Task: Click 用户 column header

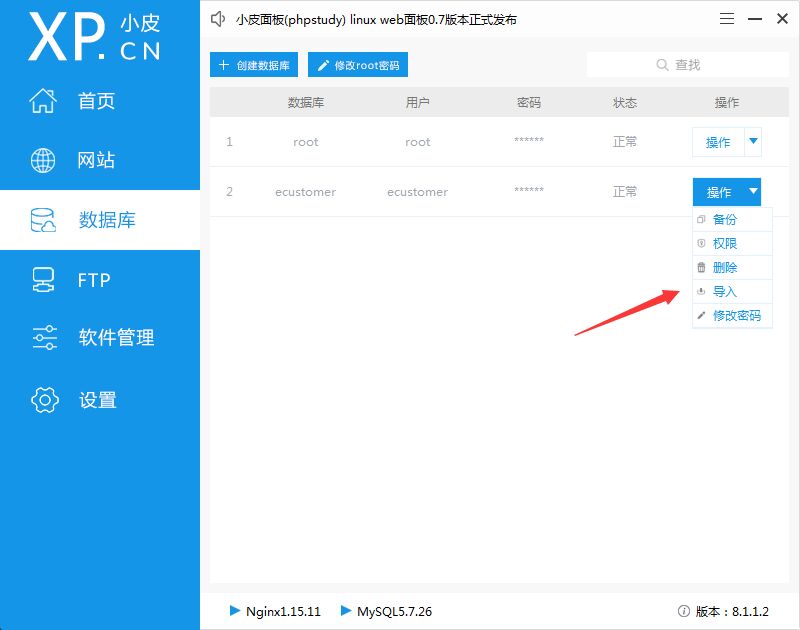Action: [x=417, y=103]
